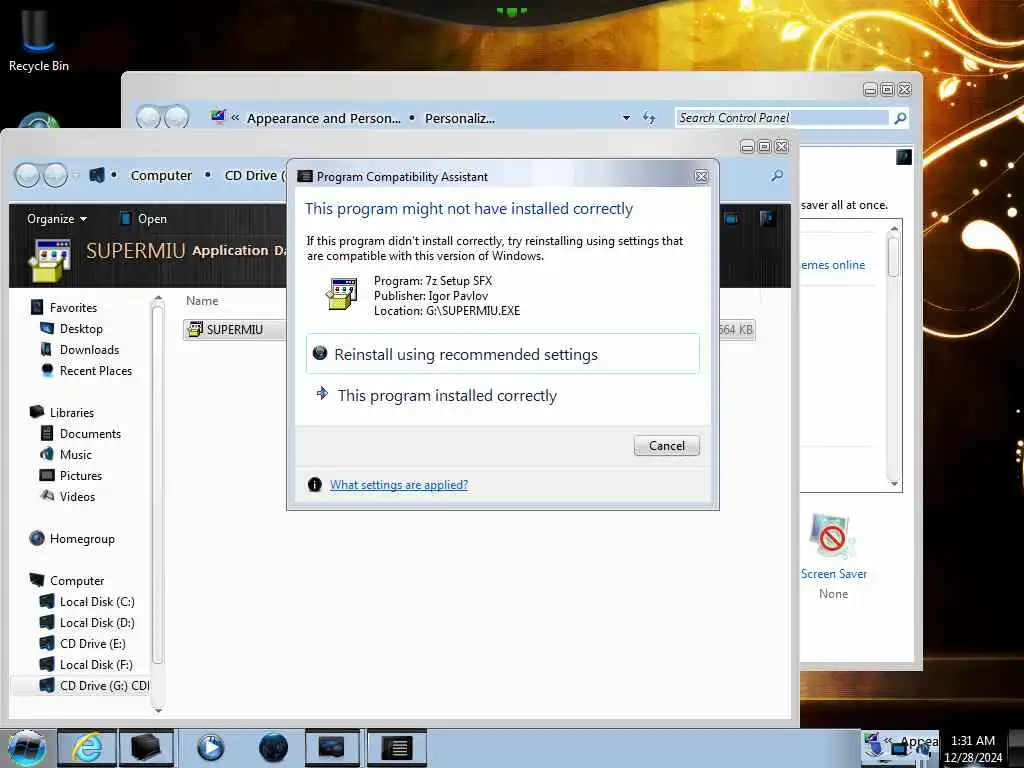
Task: Launch Internet Explorer from the taskbar
Action: click(x=87, y=748)
